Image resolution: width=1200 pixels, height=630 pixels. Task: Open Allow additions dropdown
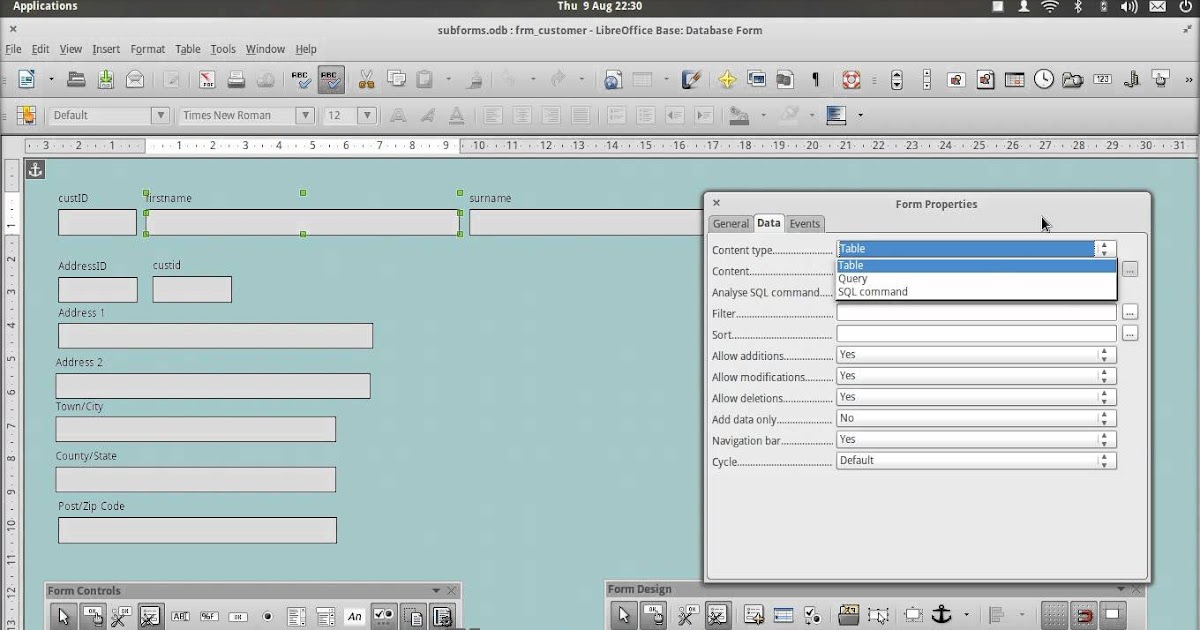coord(976,355)
